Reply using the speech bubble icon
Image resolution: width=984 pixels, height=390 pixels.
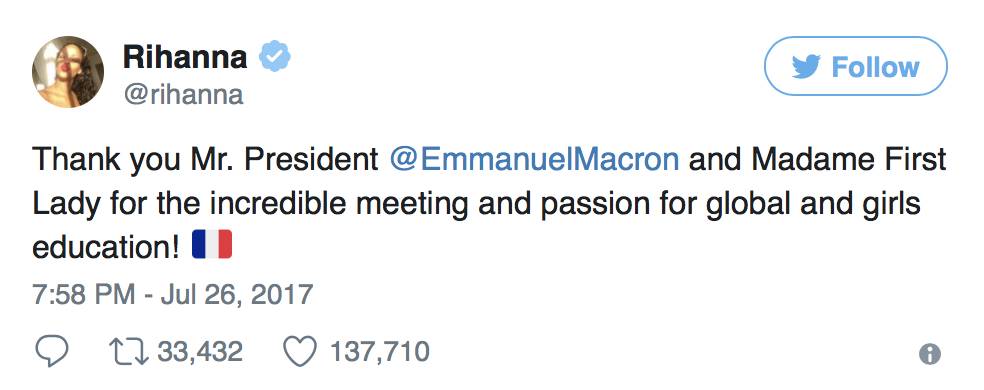[51, 352]
